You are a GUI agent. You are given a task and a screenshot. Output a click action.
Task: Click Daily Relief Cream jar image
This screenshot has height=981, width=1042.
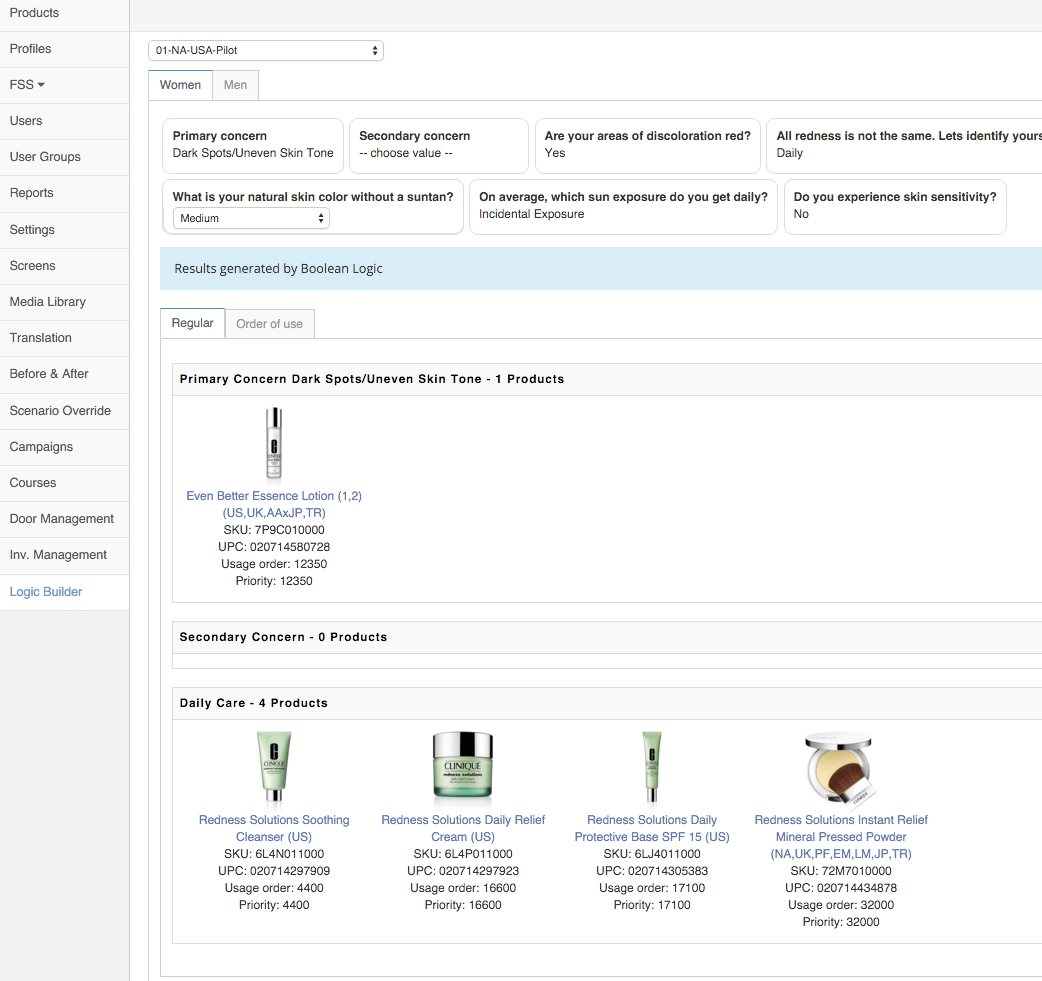point(463,765)
